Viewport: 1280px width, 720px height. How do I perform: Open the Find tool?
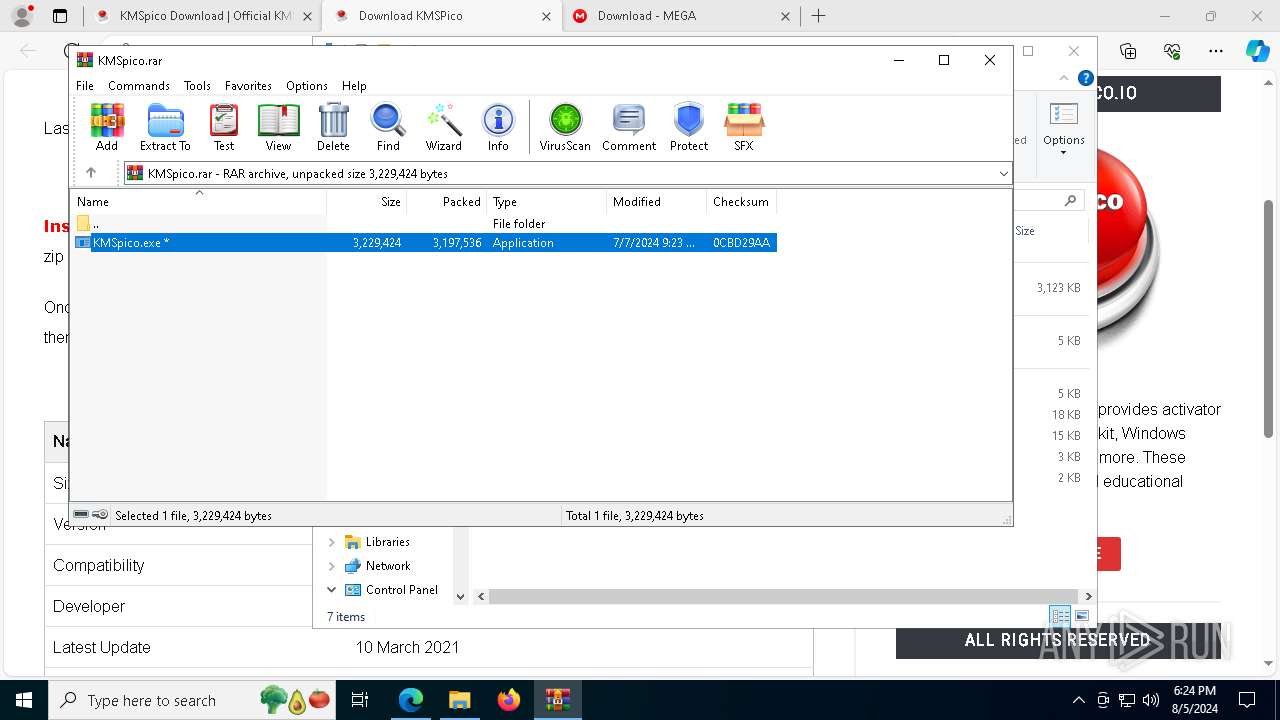click(388, 127)
